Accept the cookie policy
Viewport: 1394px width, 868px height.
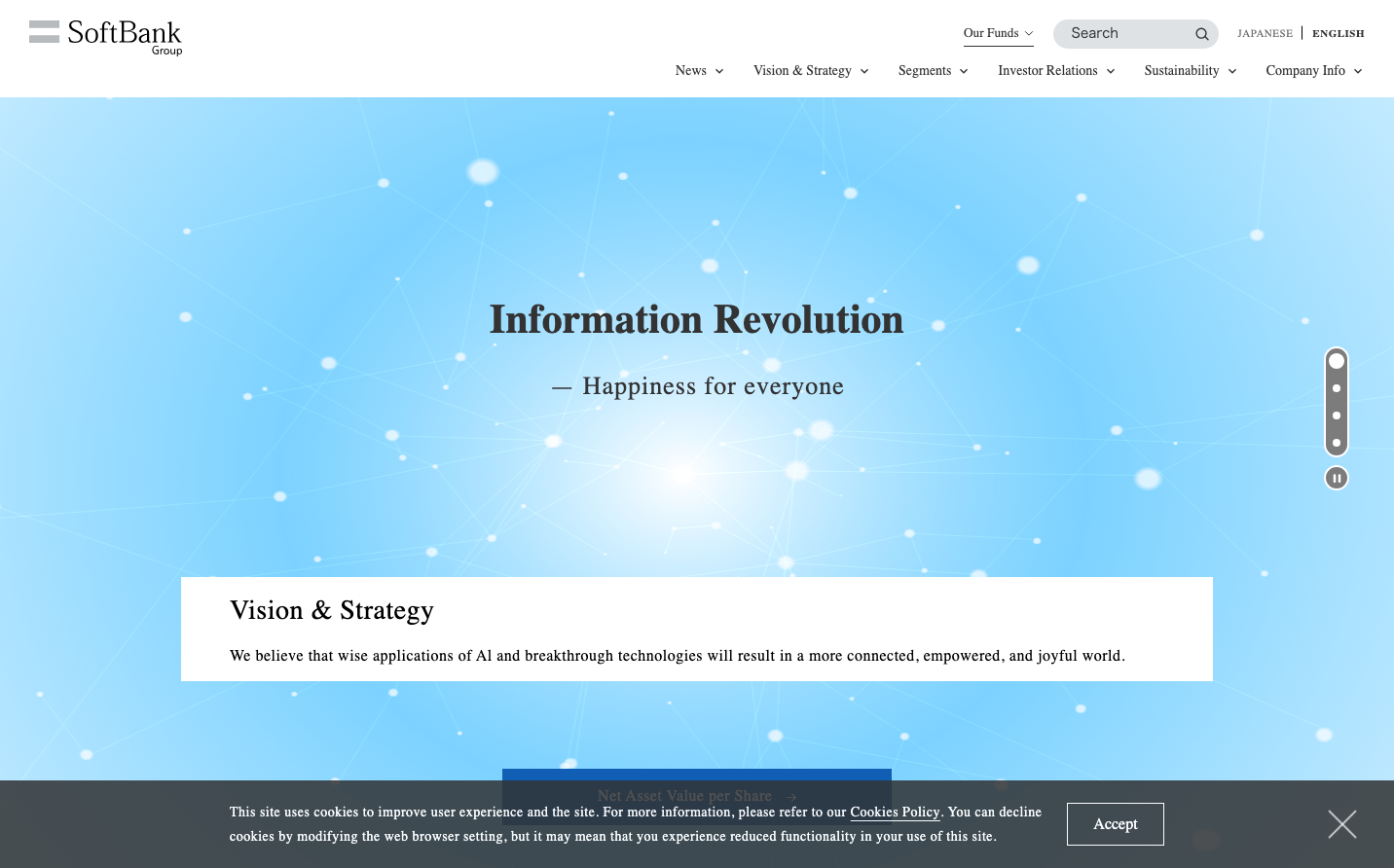pos(1115,824)
